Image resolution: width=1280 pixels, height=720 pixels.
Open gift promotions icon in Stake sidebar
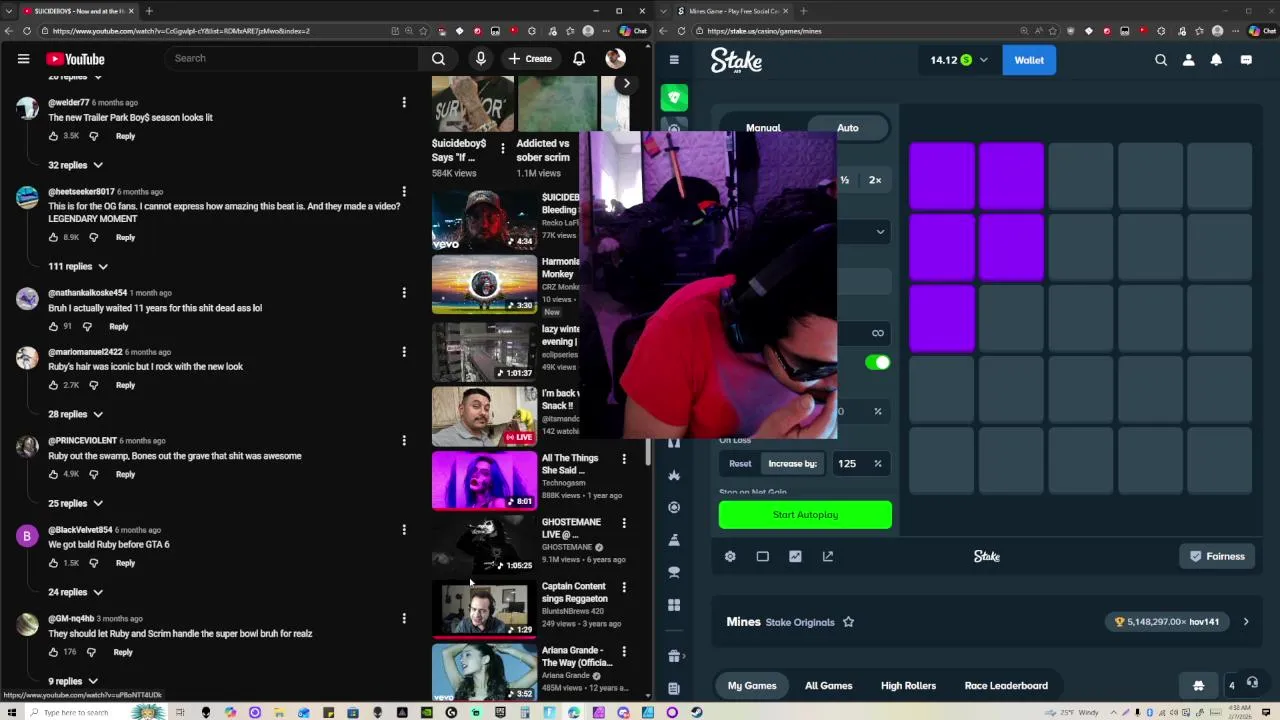[x=674, y=656]
